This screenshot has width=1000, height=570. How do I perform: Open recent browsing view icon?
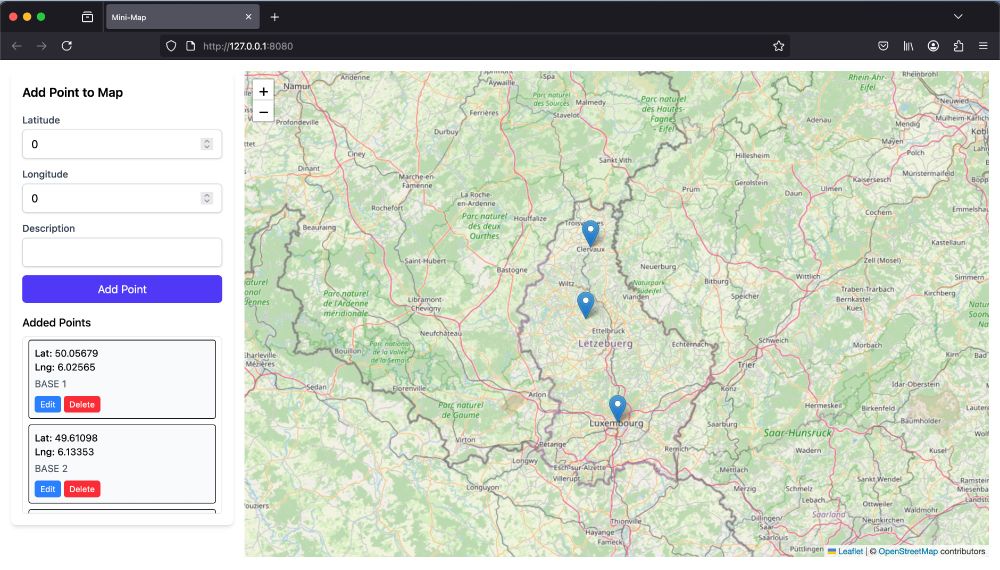(87, 17)
